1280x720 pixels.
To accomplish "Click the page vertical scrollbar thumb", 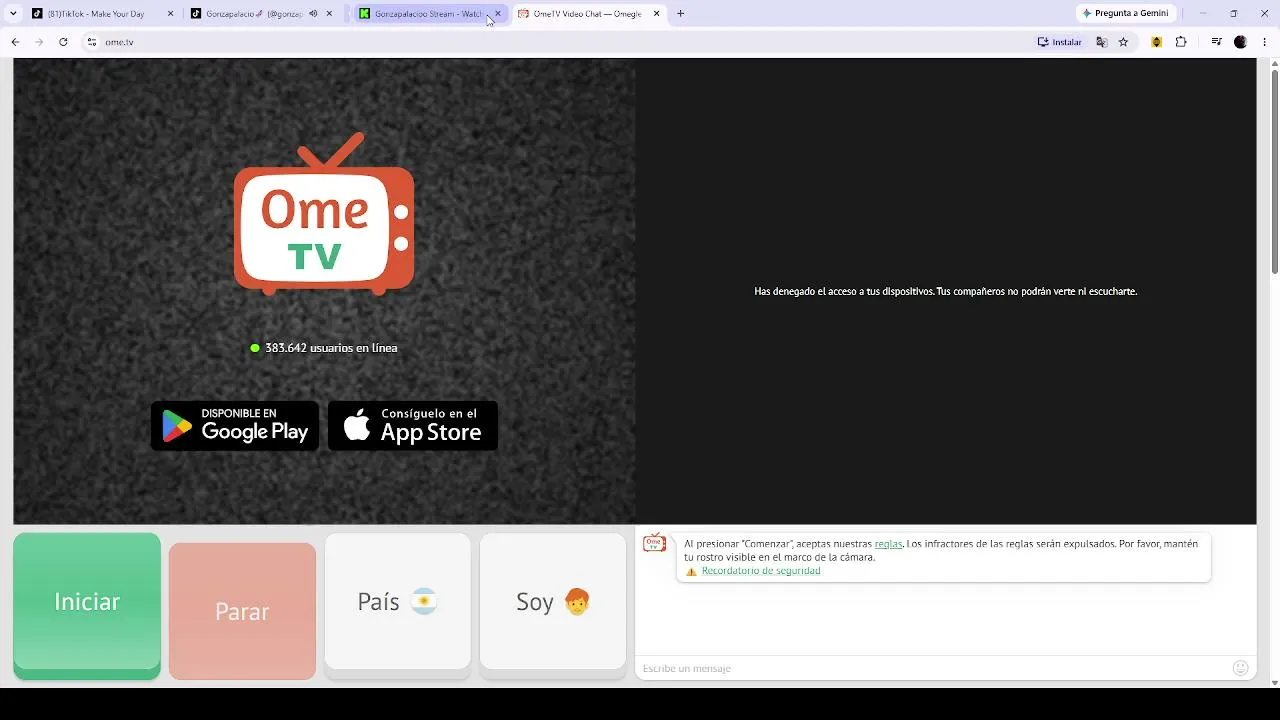I will 1274,172.
